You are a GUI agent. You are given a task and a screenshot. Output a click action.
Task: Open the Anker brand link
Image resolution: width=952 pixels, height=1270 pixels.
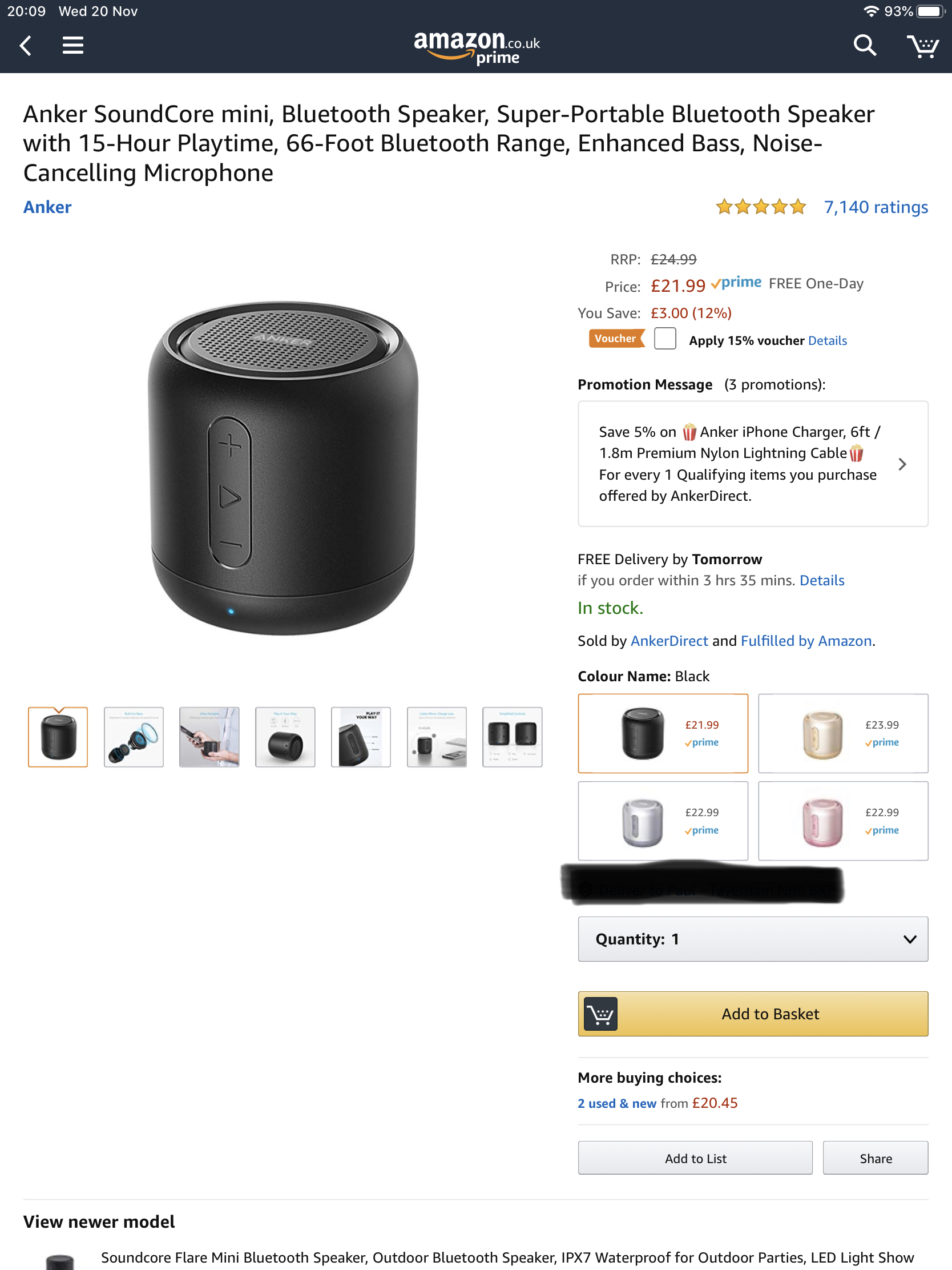[x=47, y=207]
